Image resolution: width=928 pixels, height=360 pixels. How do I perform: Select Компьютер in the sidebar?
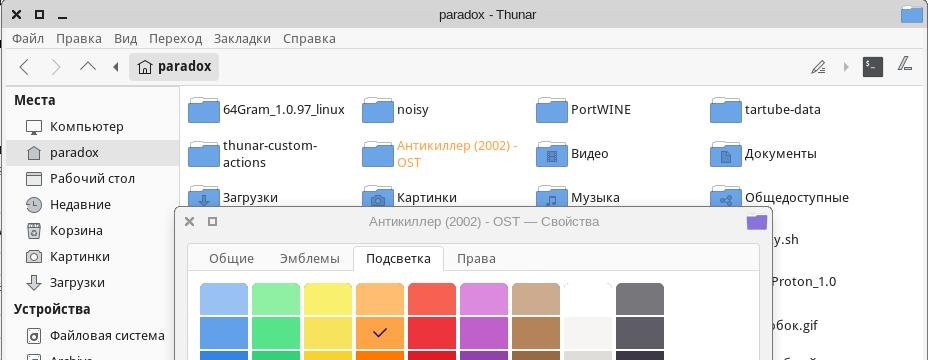[93, 127]
